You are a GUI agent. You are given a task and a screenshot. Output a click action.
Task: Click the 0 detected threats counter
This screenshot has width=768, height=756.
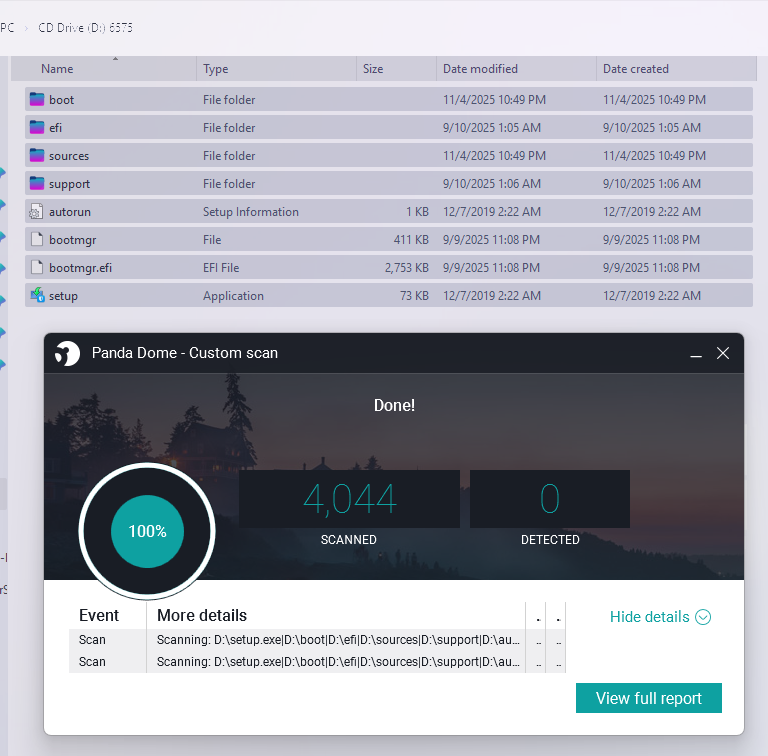click(550, 499)
